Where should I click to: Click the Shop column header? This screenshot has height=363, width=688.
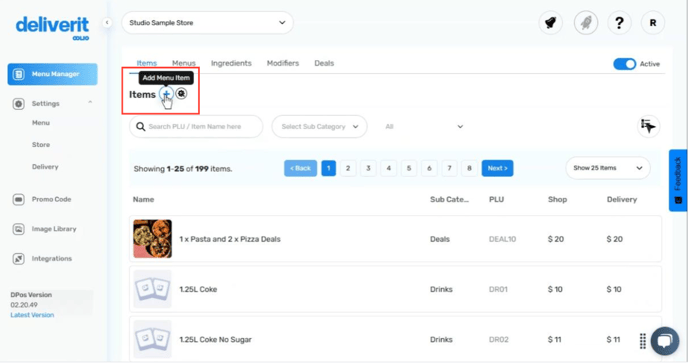click(x=557, y=199)
